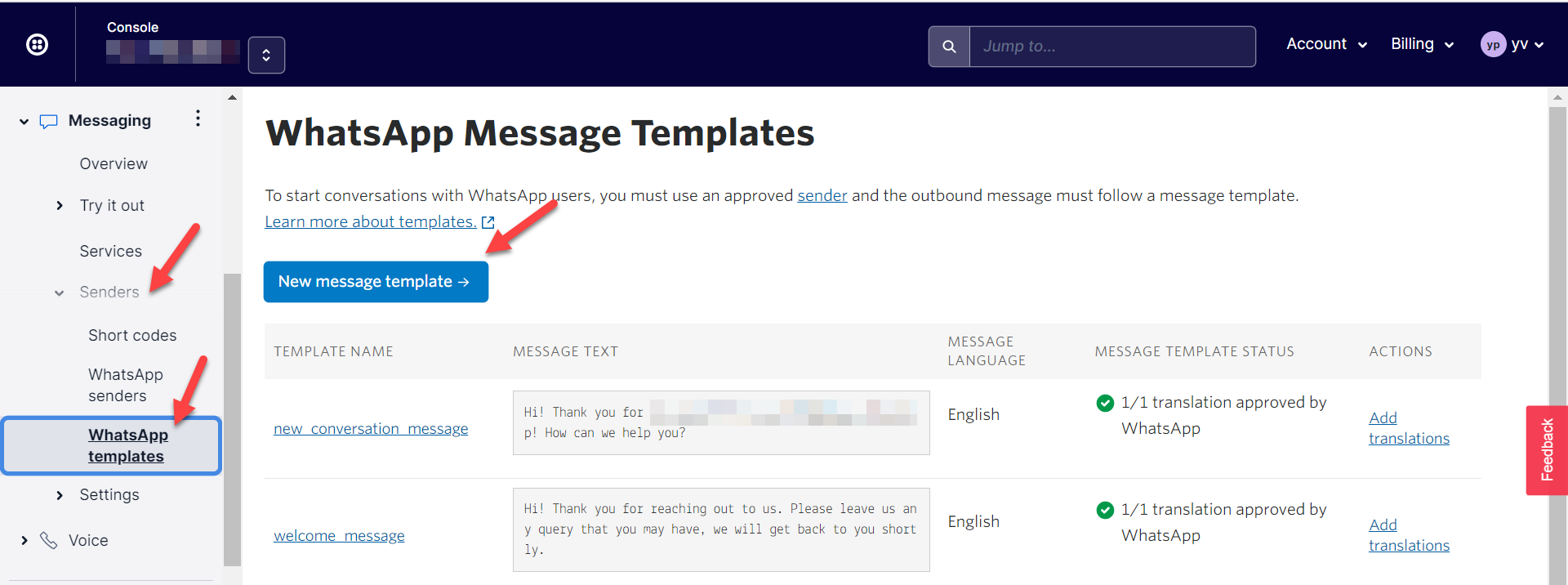Focus the Jump to search field

click(1112, 47)
